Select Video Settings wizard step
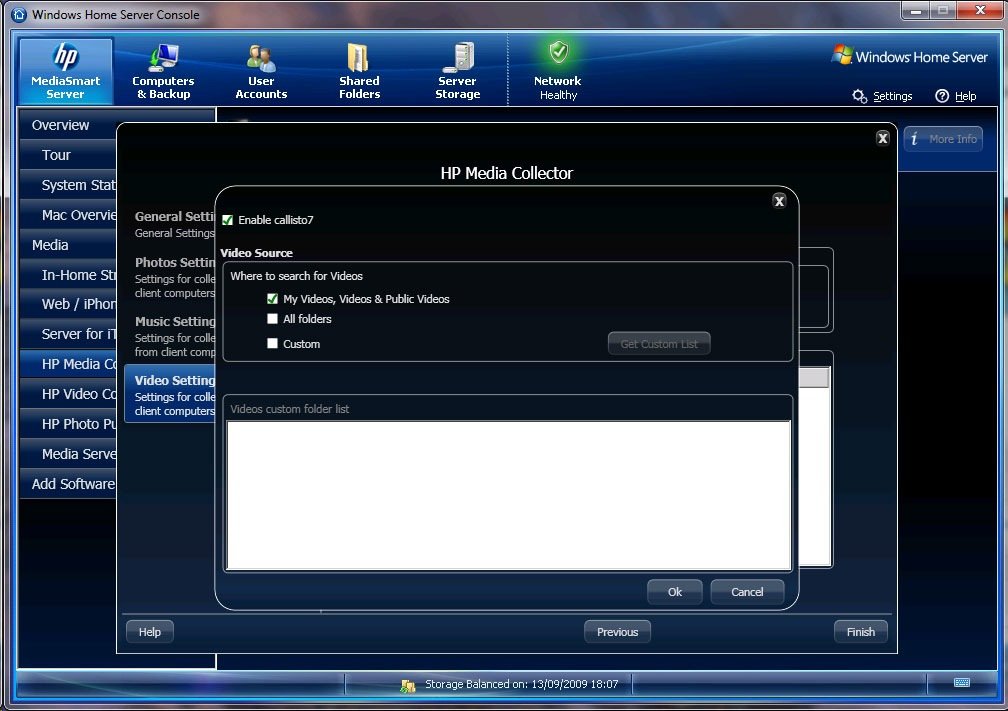The image size is (1008, 711). pyautogui.click(x=170, y=393)
